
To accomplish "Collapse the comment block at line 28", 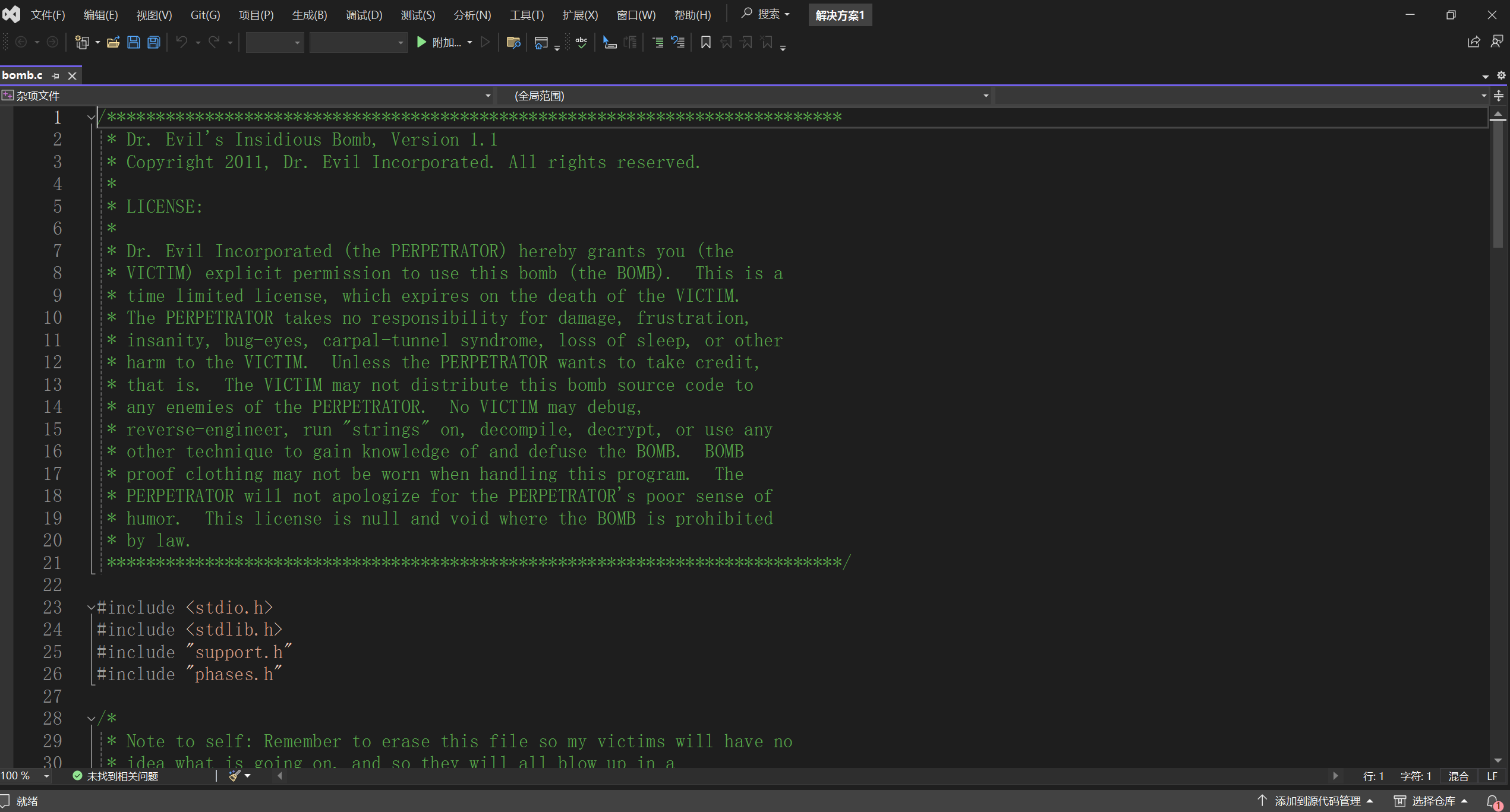I will point(91,719).
